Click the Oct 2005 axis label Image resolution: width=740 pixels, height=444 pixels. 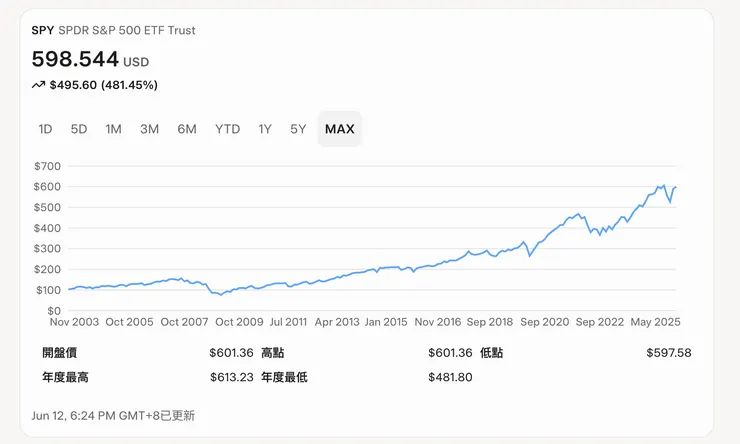coord(129,322)
